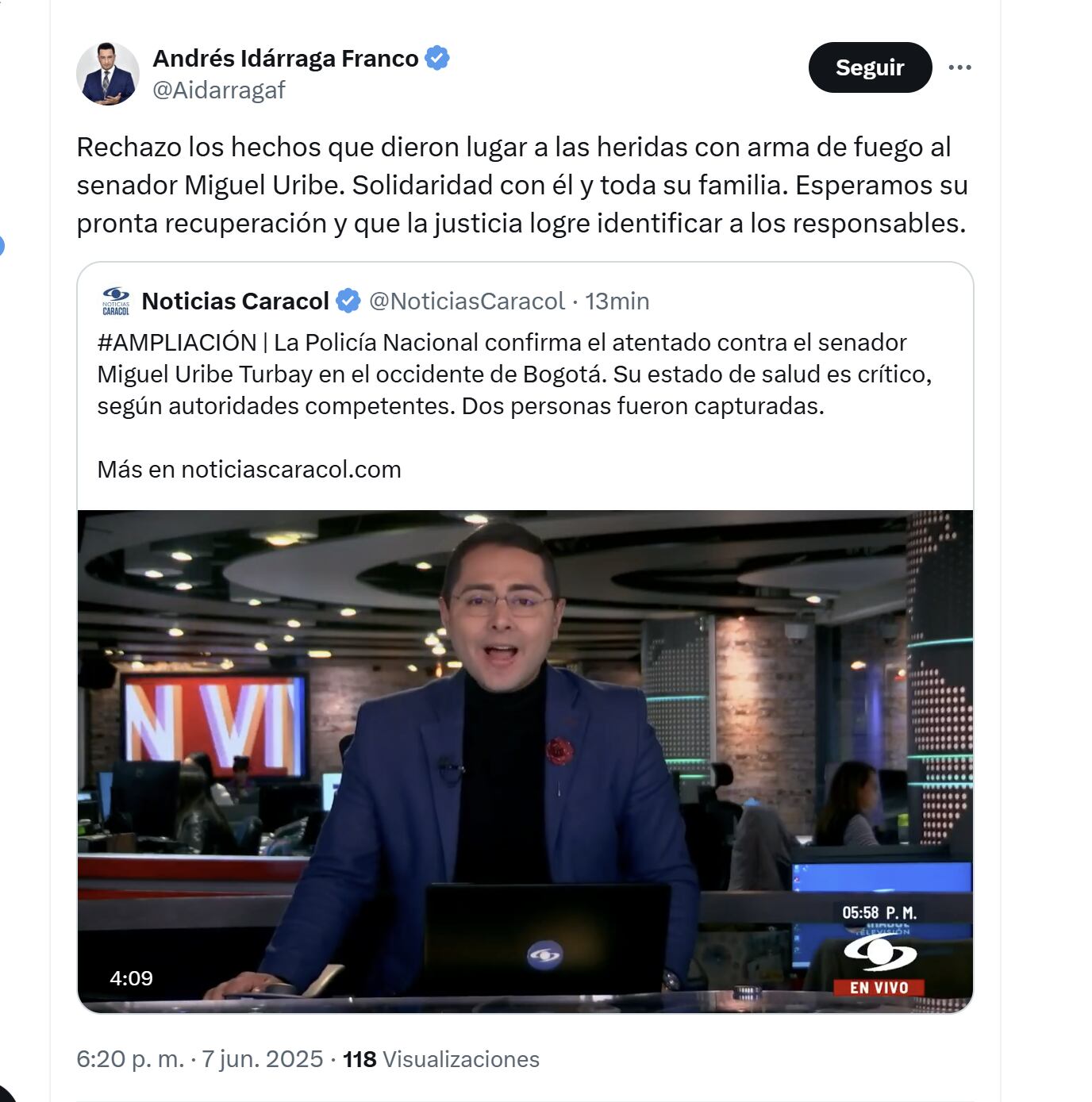This screenshot has height=1102, width=1092.
Task: Open the @NoticiasCaracol handle in quoted post
Action: pos(467,301)
